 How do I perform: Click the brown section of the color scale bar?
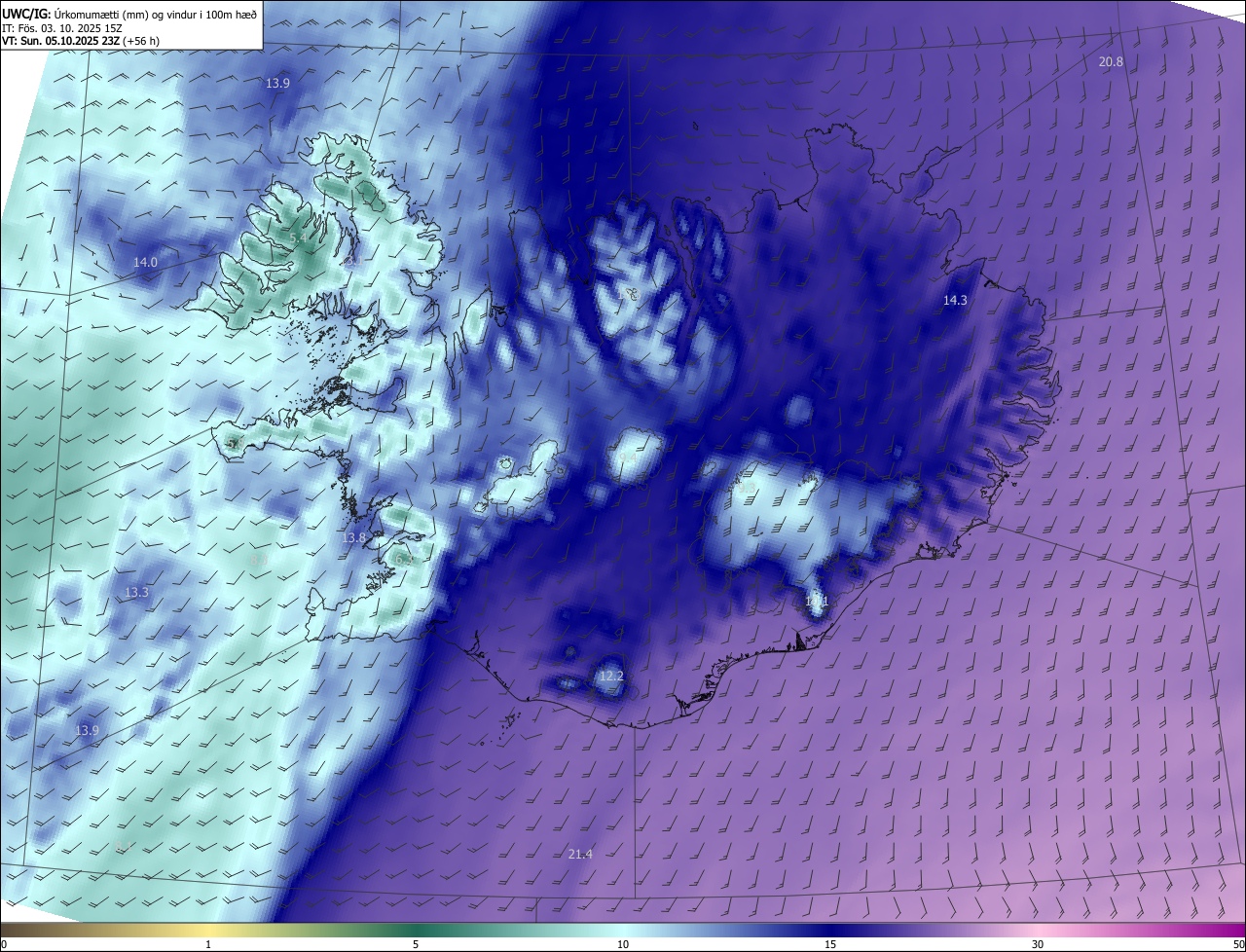(39, 931)
